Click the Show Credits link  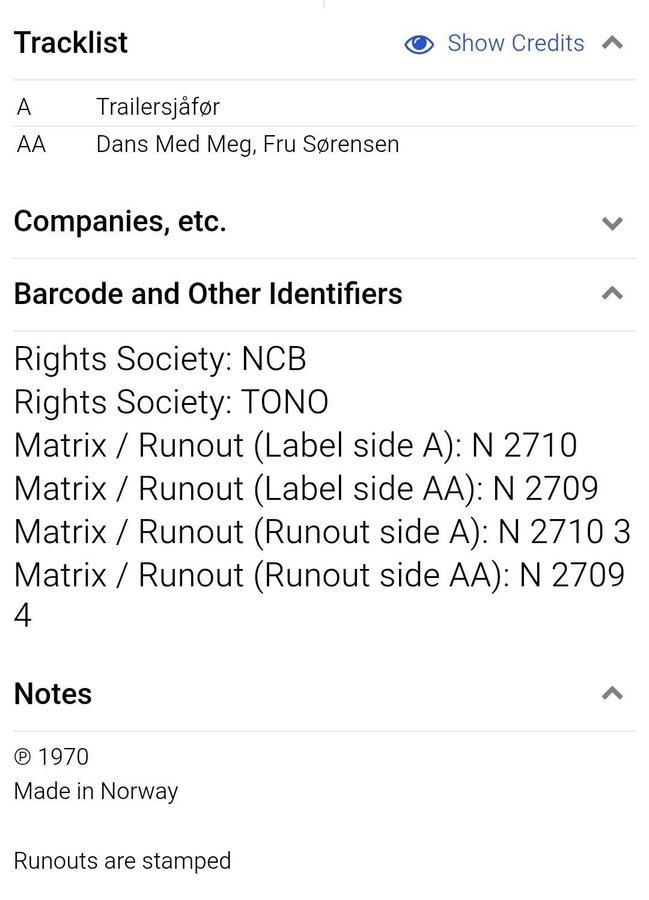[x=515, y=43]
